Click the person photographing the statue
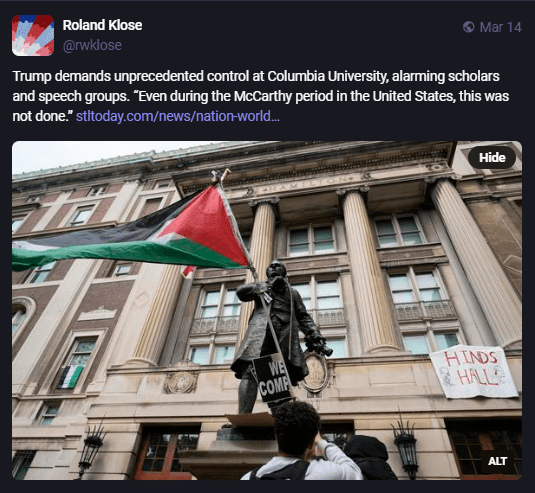The width and height of the screenshot is (535, 493). point(302,442)
